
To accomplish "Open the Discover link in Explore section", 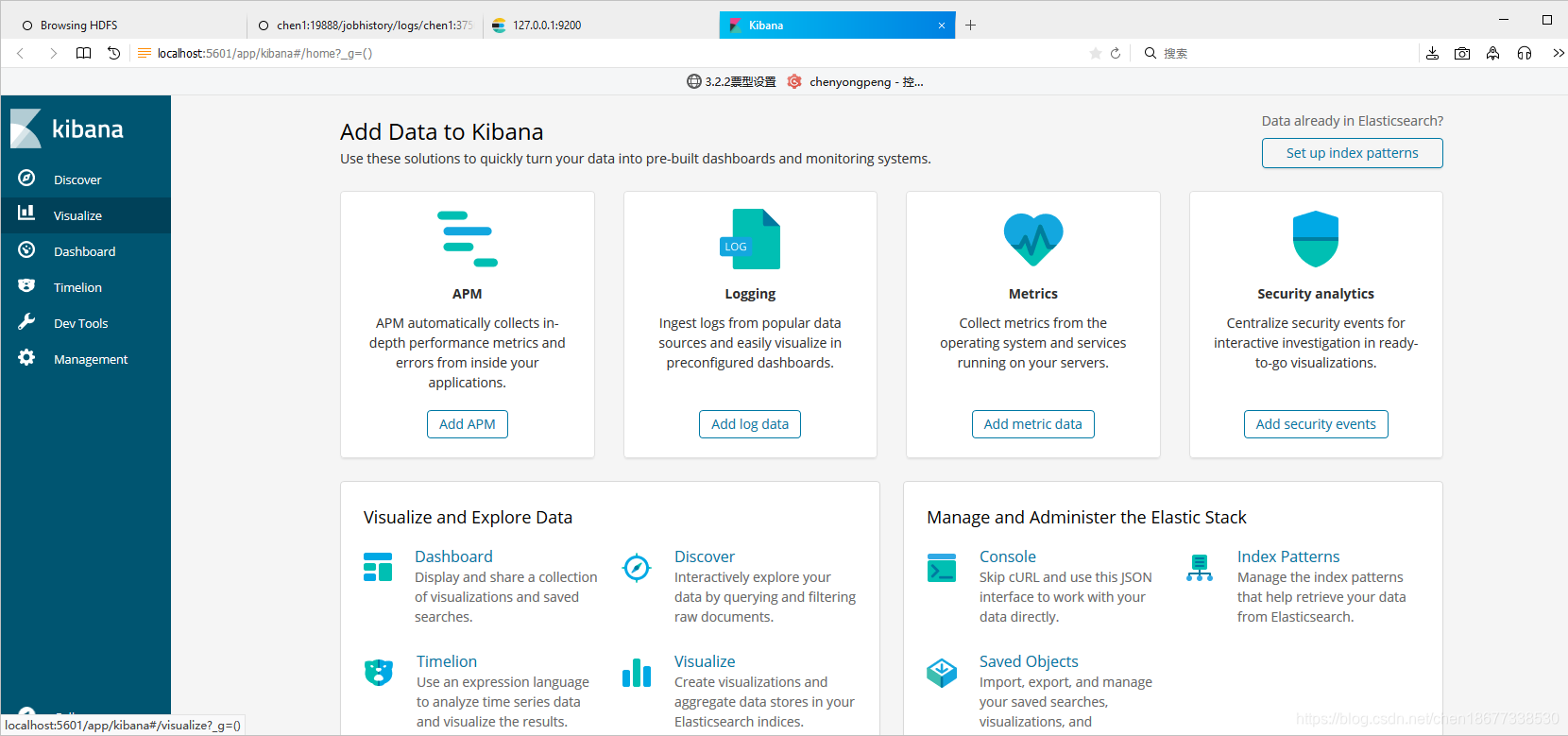I will point(705,556).
